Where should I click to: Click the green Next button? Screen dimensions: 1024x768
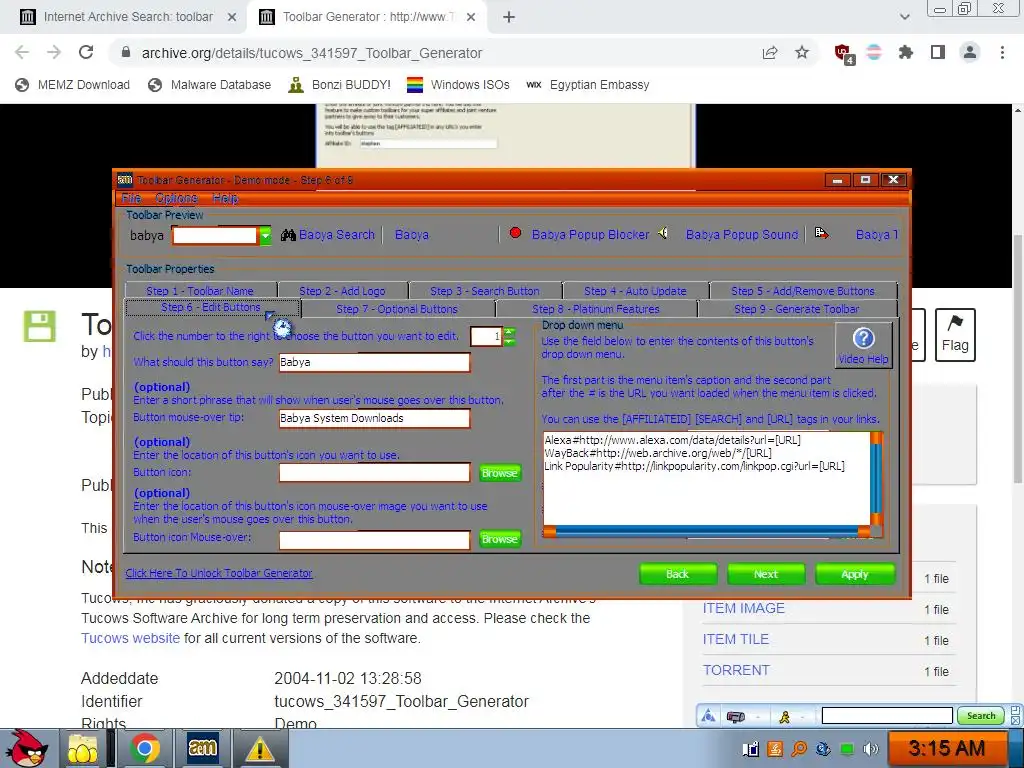765,574
